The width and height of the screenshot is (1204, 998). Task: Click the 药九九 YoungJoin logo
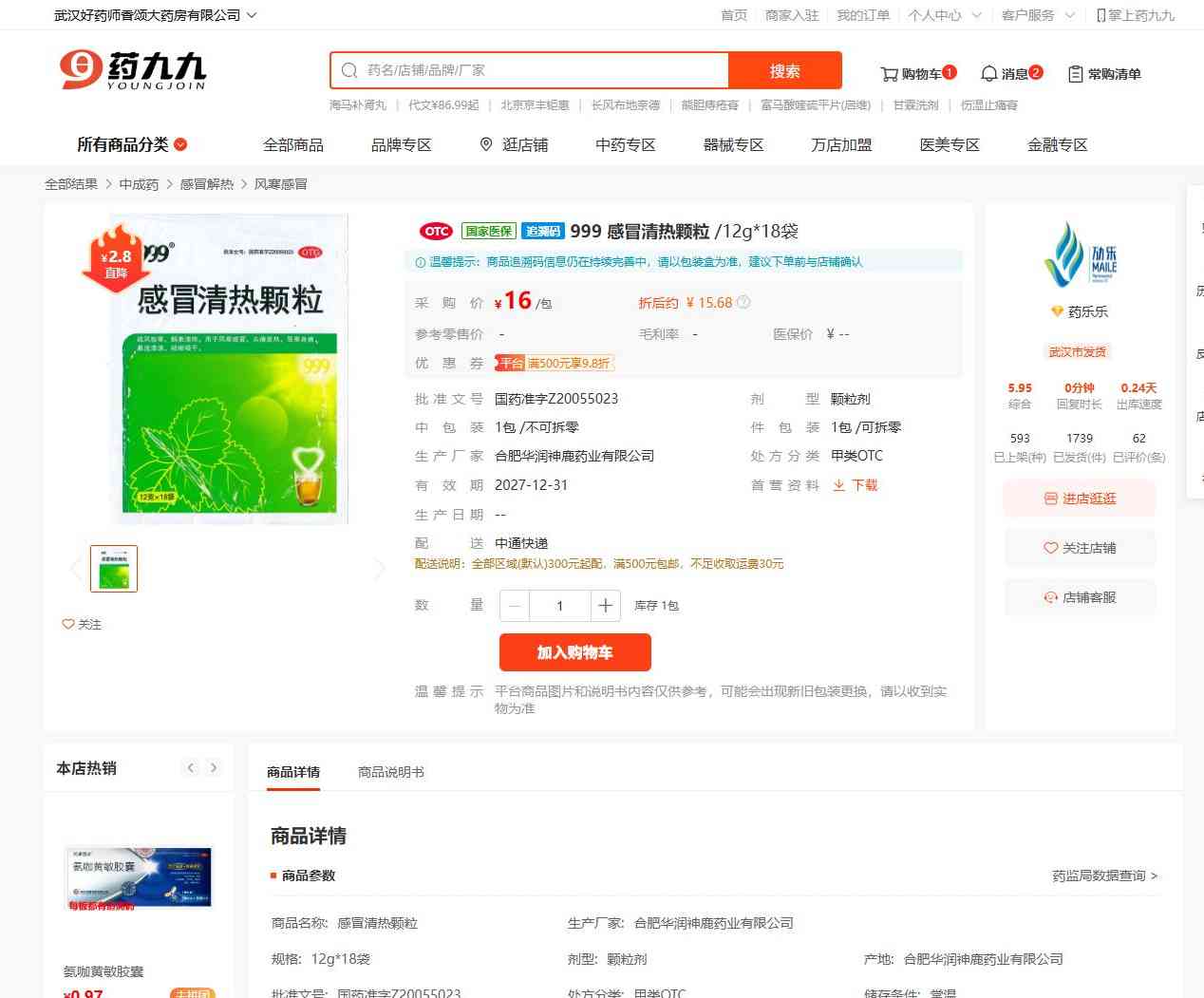tap(133, 70)
